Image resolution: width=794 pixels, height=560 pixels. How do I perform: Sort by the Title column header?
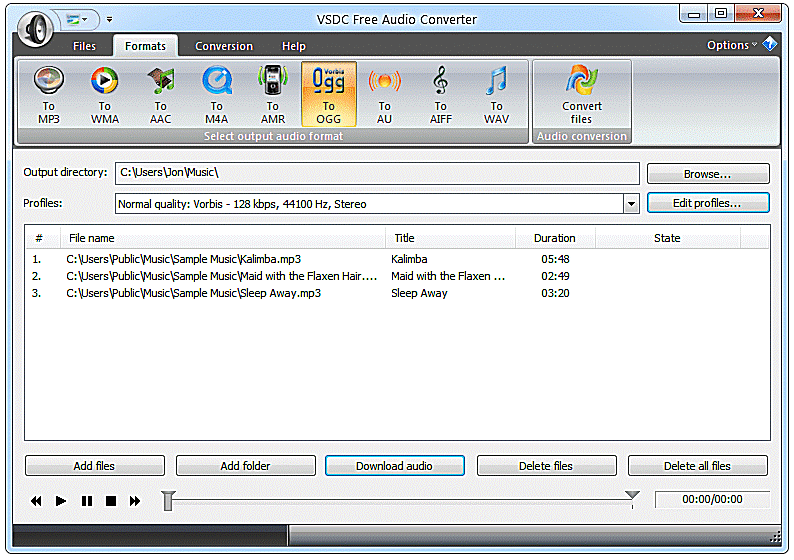tap(451, 238)
